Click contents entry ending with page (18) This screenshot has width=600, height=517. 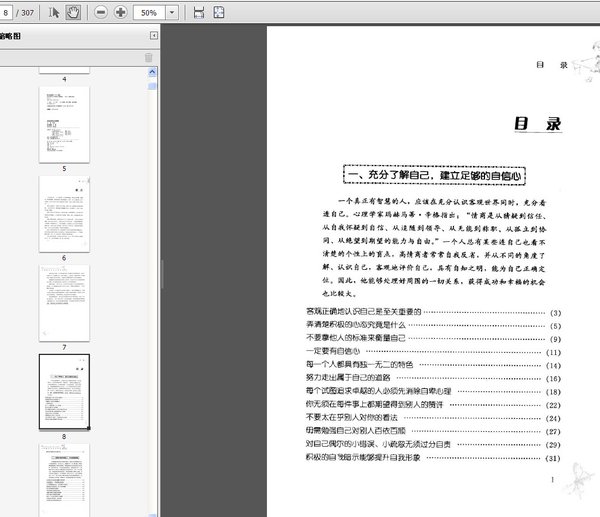pos(434,391)
